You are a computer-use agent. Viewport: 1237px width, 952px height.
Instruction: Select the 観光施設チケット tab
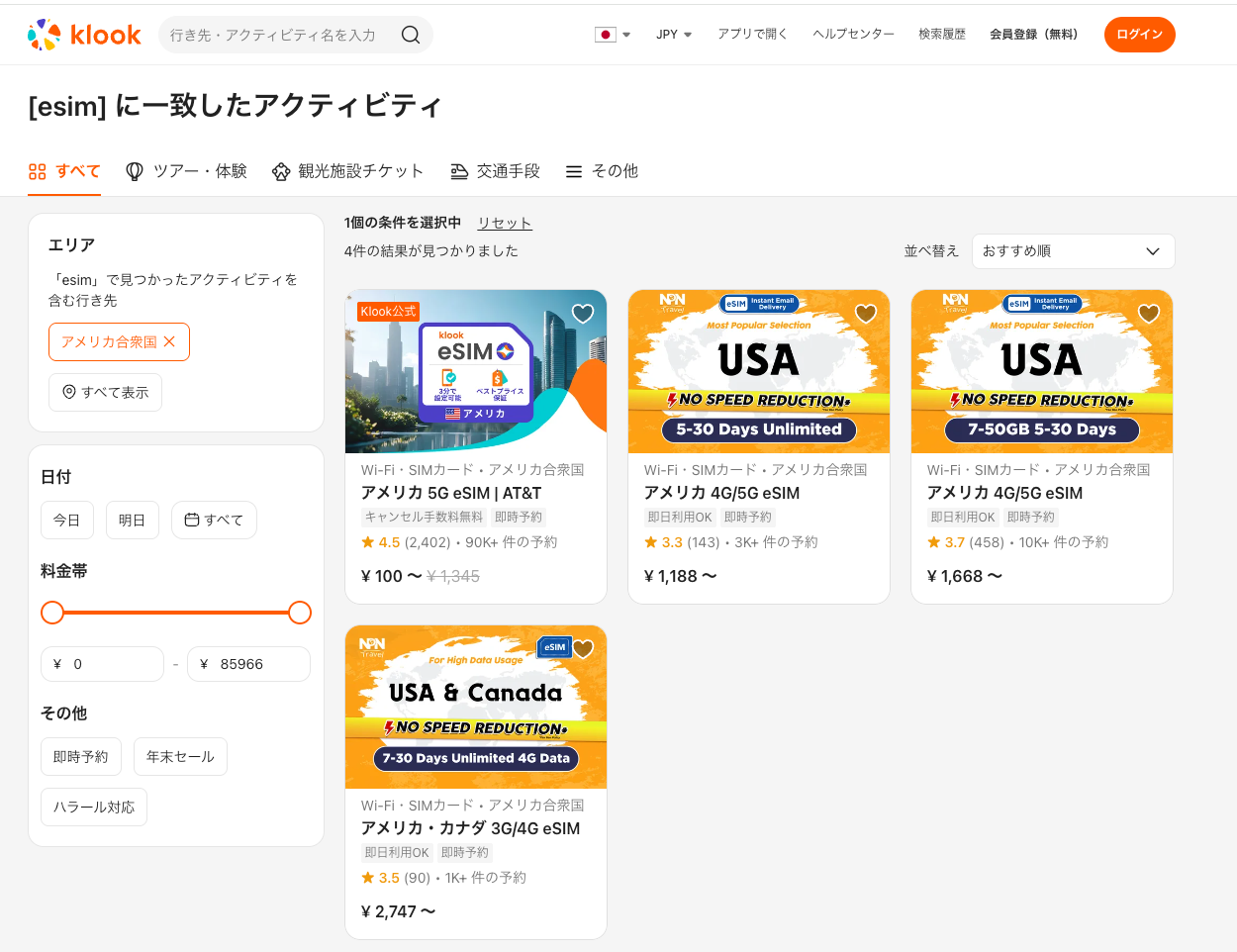[347, 171]
